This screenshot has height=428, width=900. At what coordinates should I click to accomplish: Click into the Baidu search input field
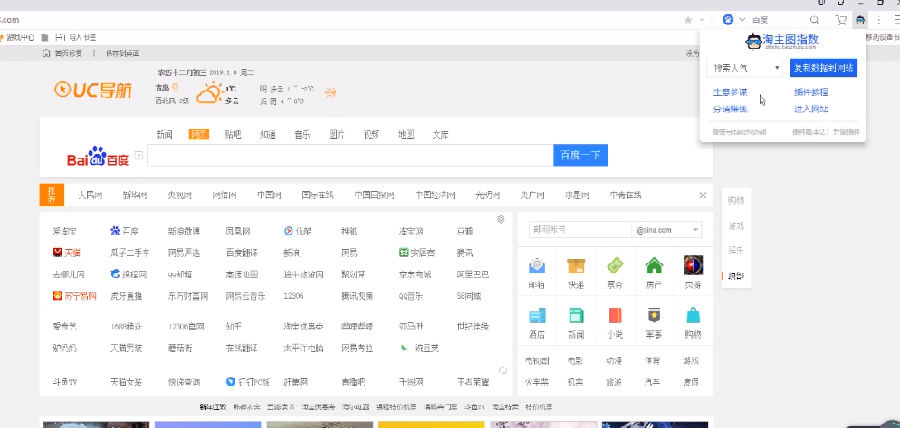click(350, 155)
